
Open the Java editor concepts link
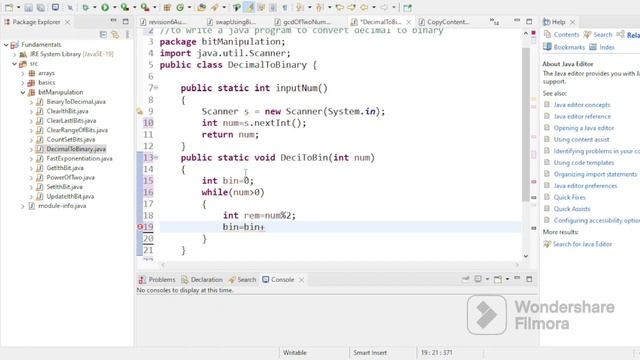click(582, 105)
